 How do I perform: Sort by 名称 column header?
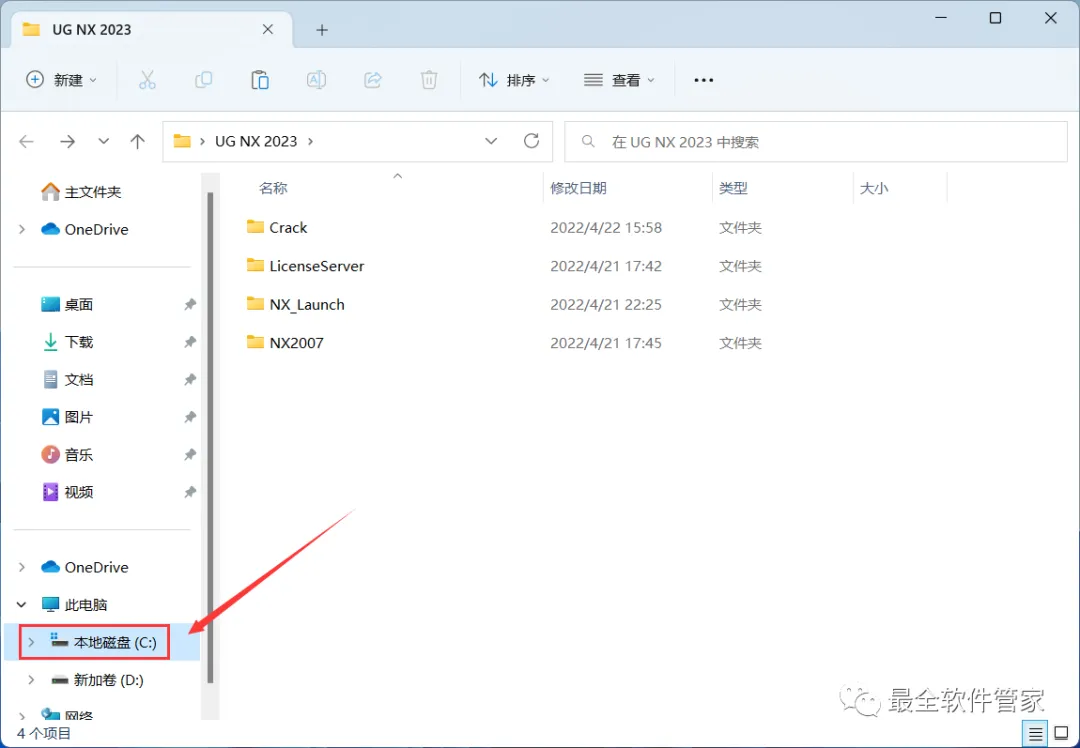(273, 188)
